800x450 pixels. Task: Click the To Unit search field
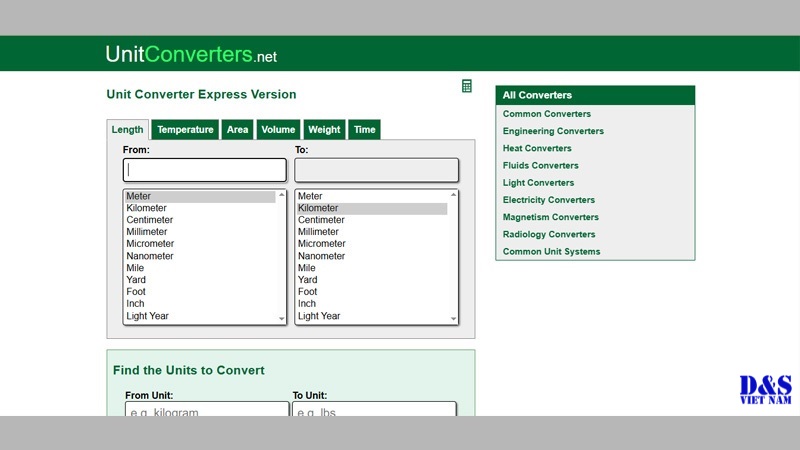point(374,409)
